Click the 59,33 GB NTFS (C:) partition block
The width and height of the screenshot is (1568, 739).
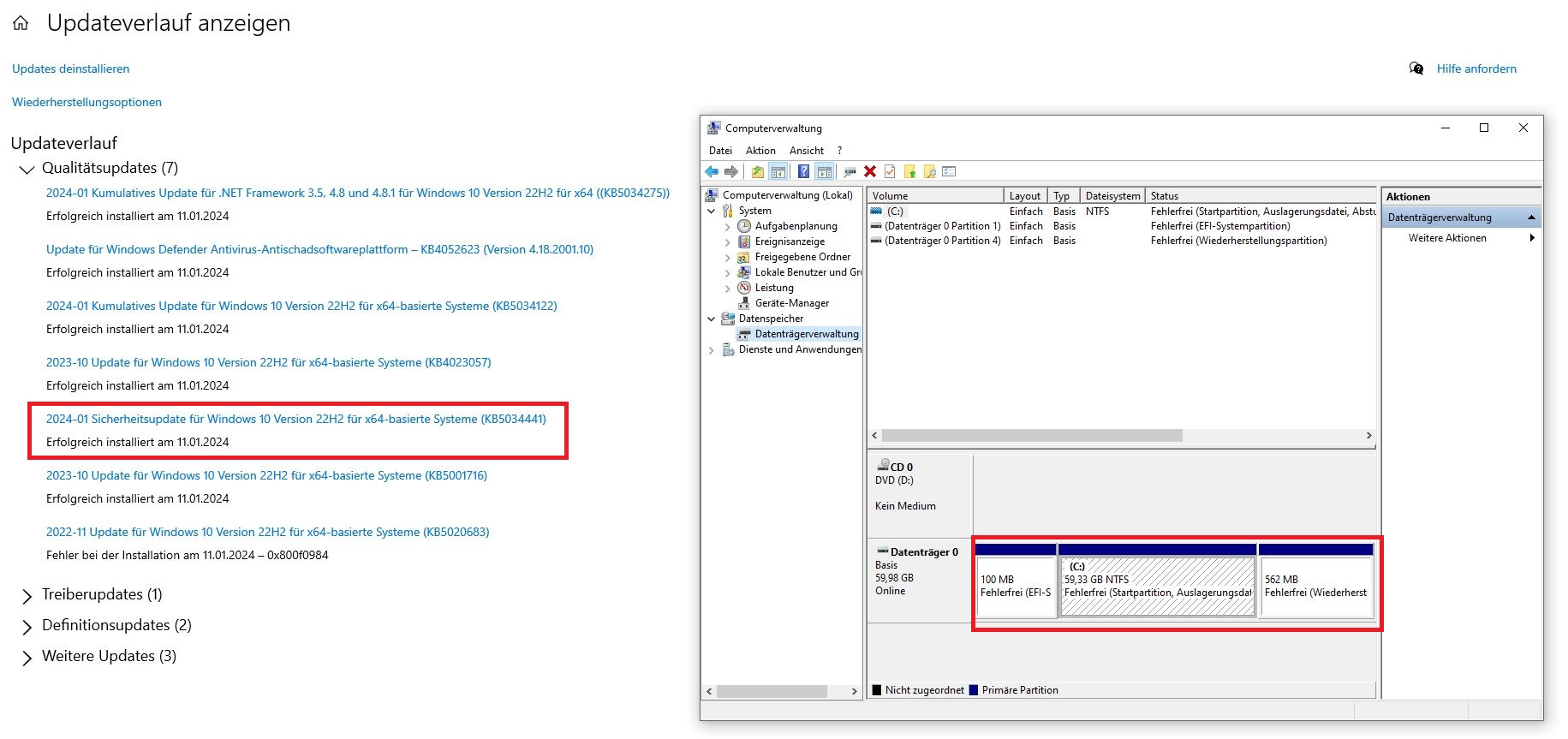[x=1158, y=581]
